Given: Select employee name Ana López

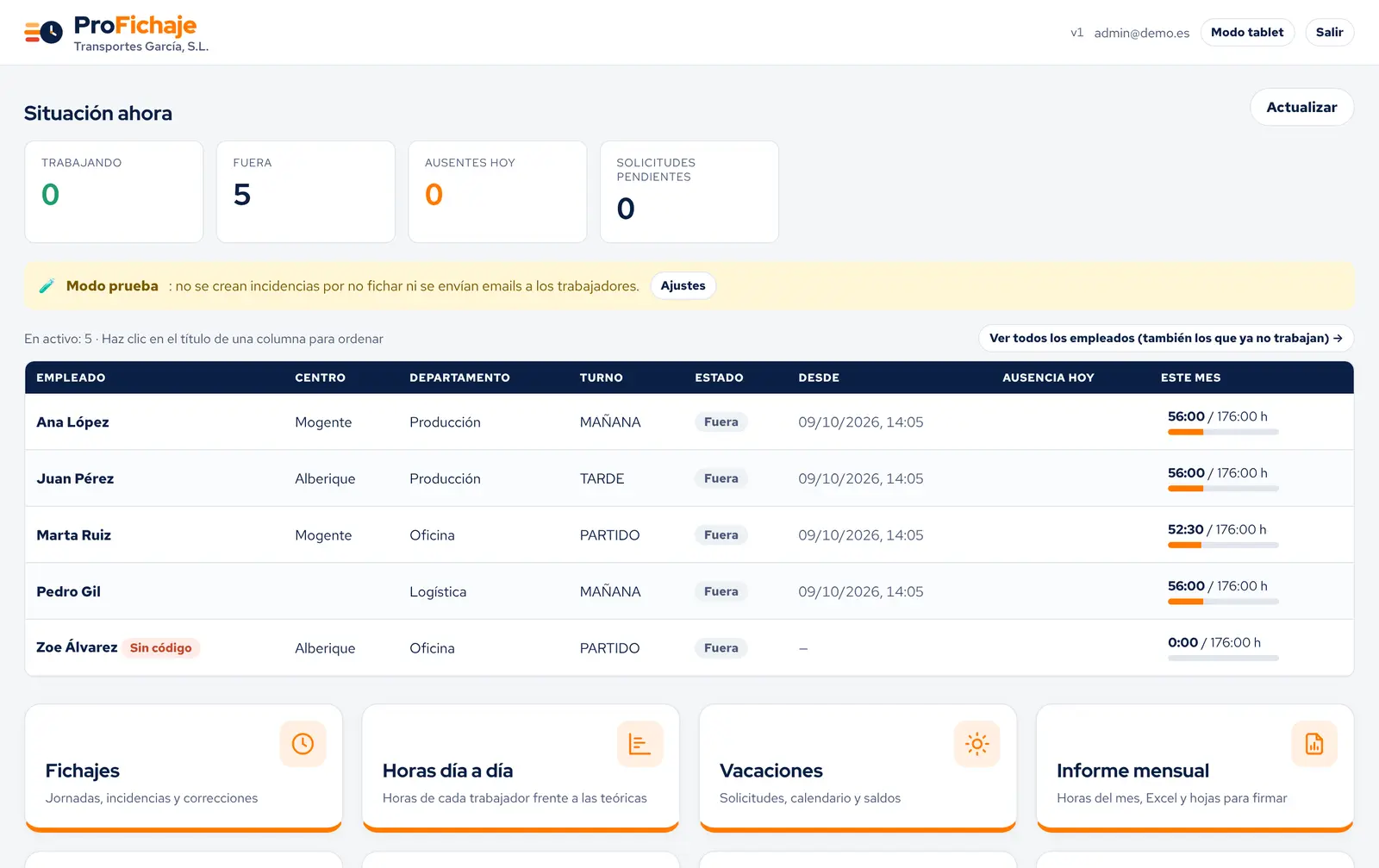Looking at the screenshot, I should pyautogui.click(x=72, y=422).
